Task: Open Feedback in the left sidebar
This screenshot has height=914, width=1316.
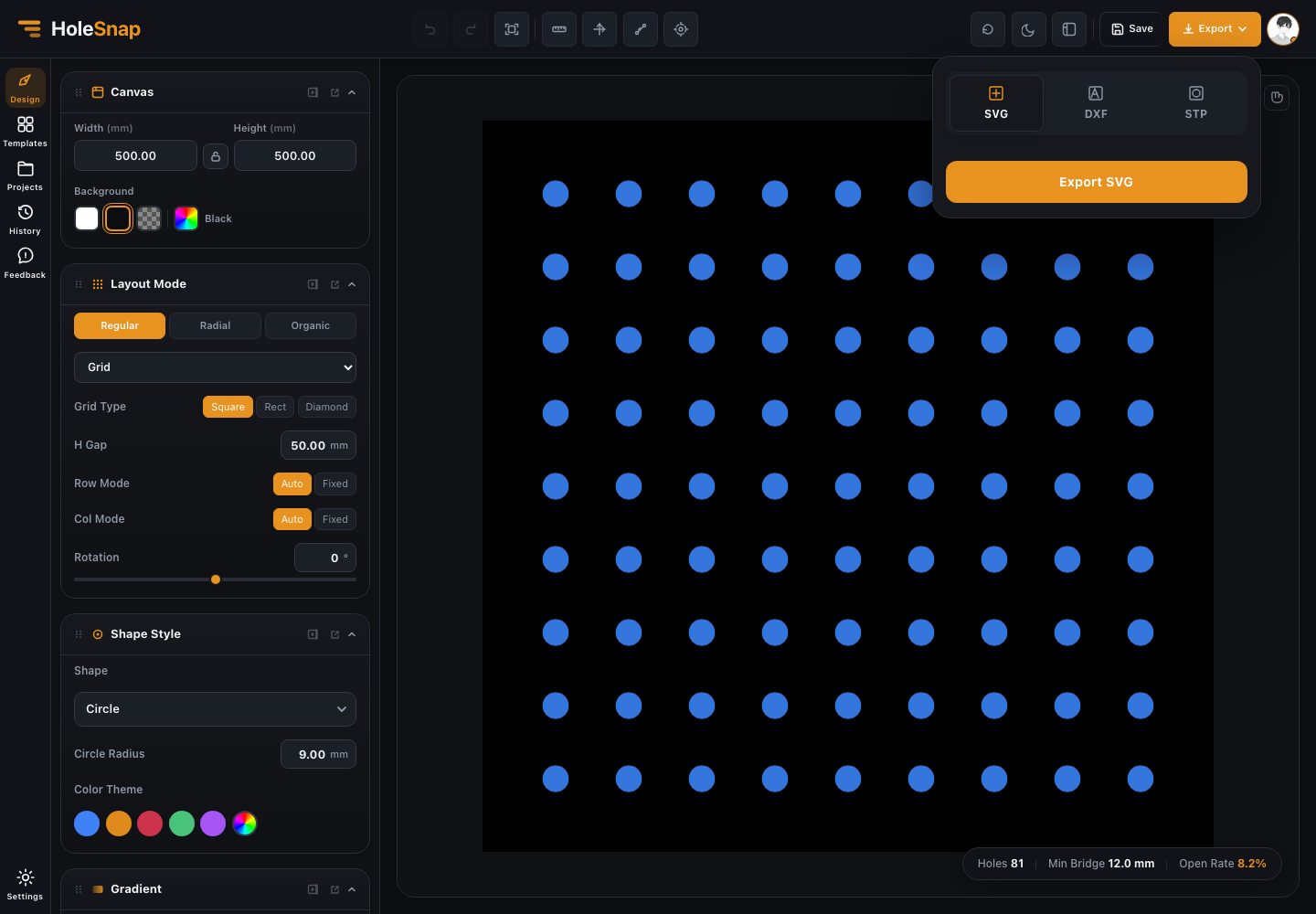Action: 26,263
